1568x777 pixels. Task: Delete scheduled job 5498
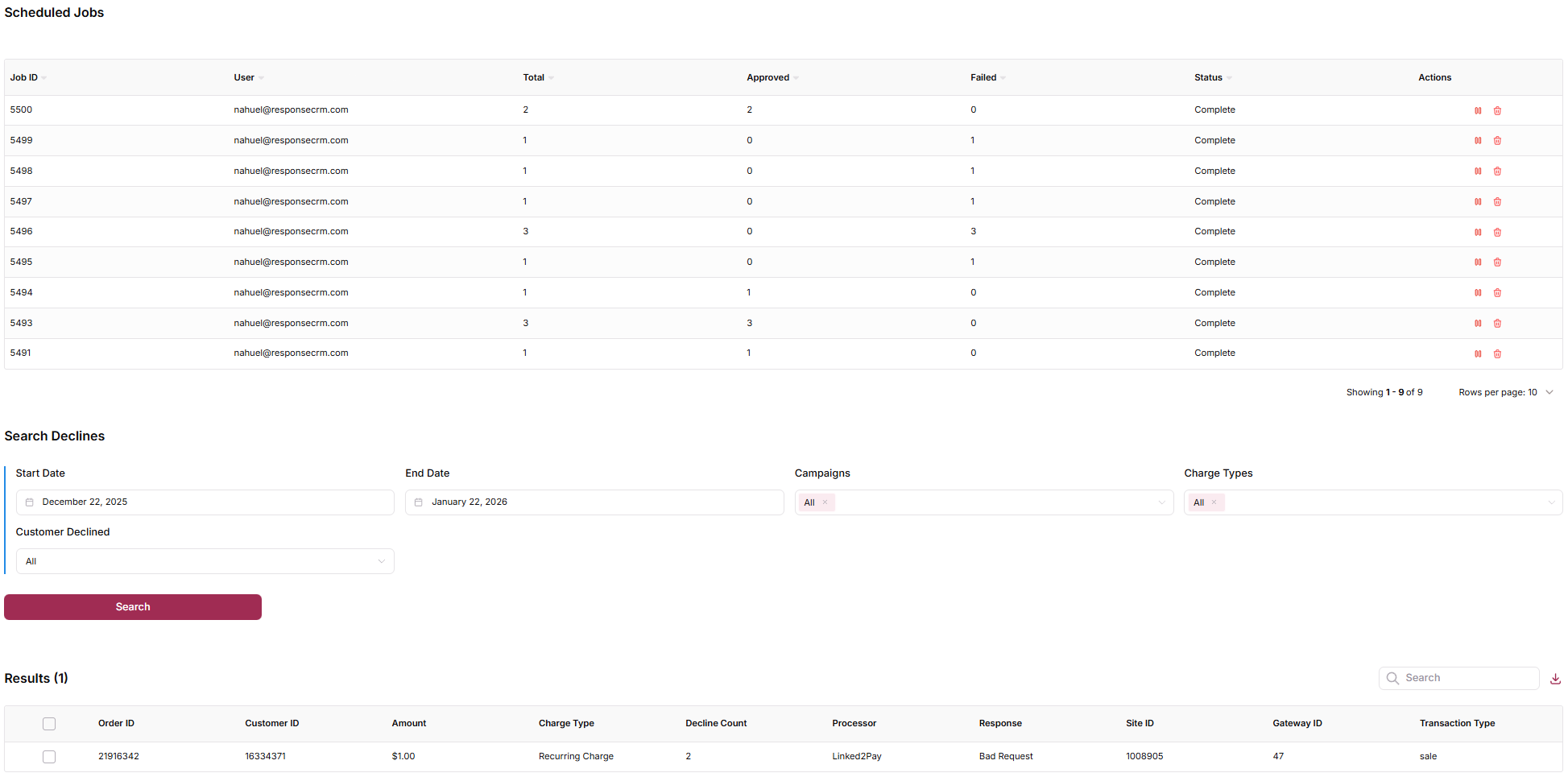pos(1497,172)
